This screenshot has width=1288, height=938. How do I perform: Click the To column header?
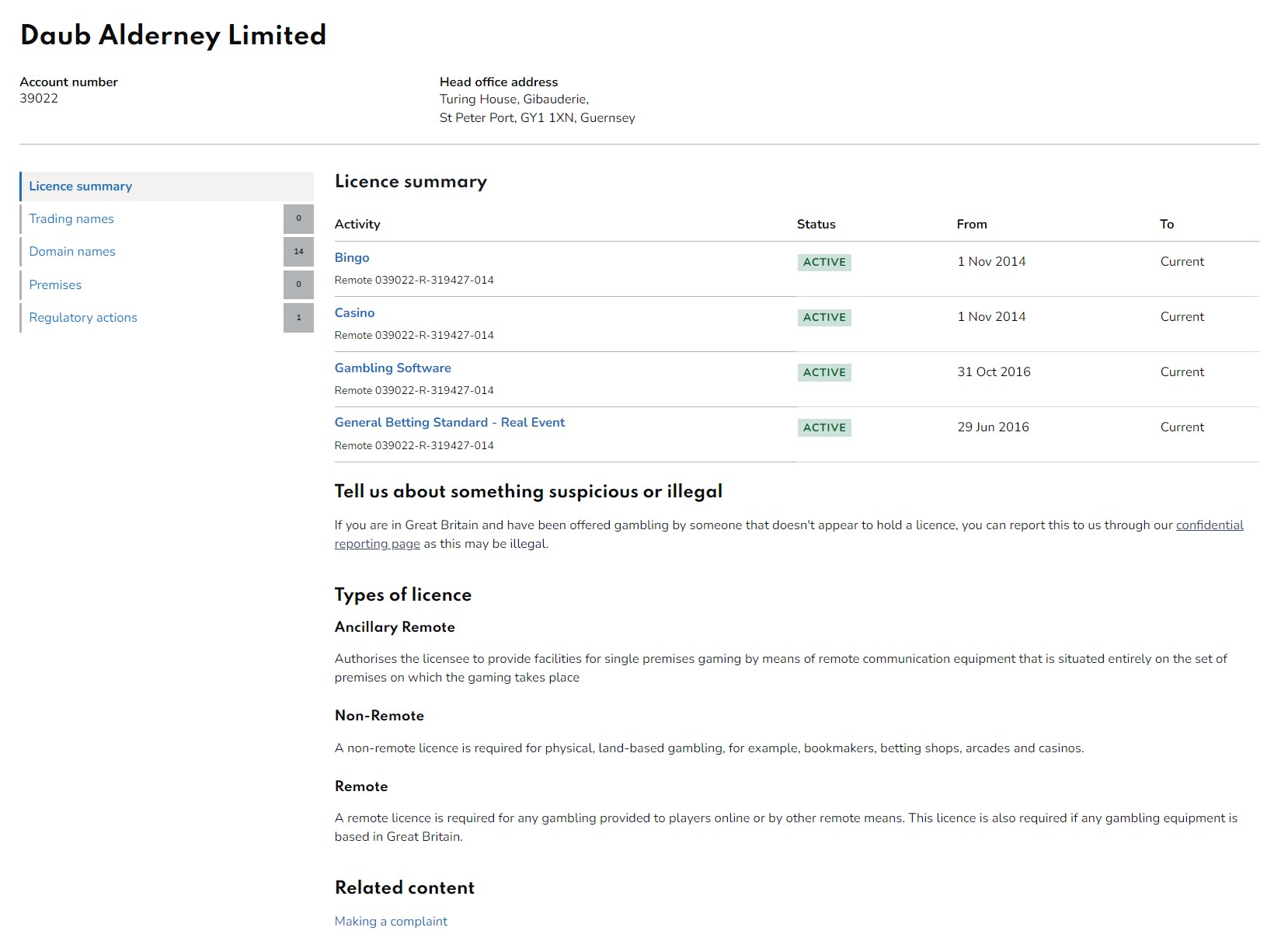[1167, 225]
